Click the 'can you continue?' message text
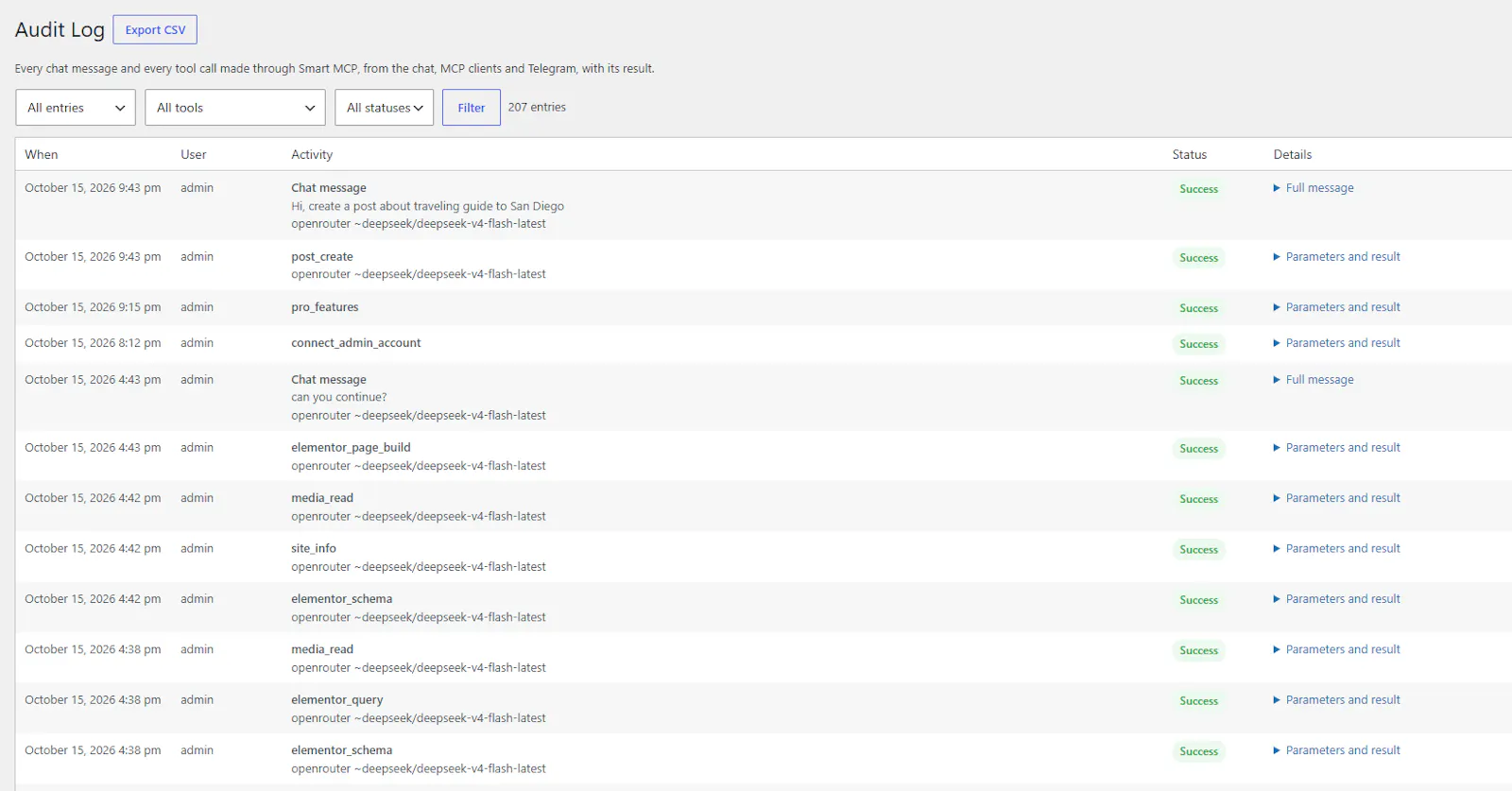1512x791 pixels. [x=339, y=397]
